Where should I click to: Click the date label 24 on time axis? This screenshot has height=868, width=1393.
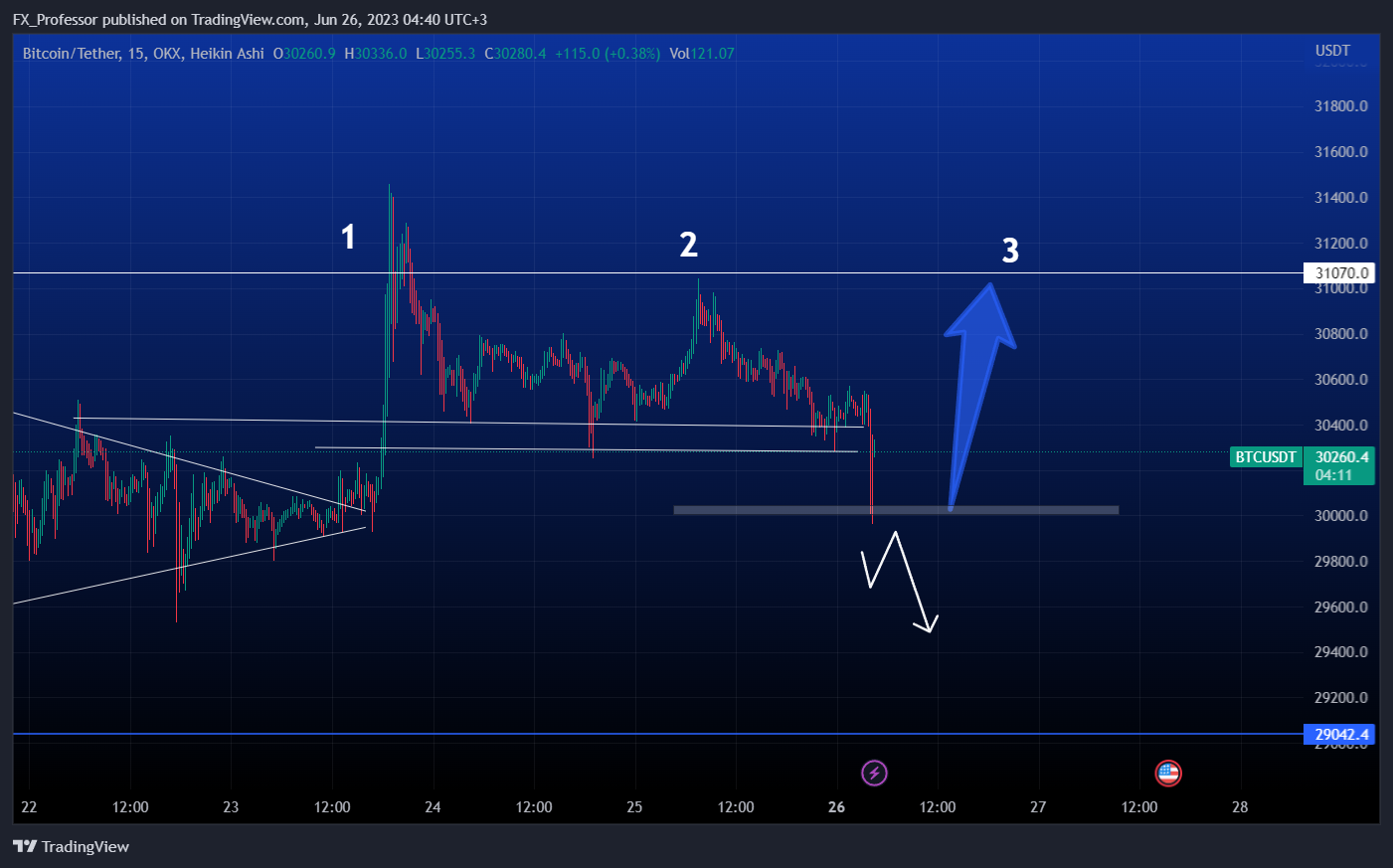pos(433,807)
